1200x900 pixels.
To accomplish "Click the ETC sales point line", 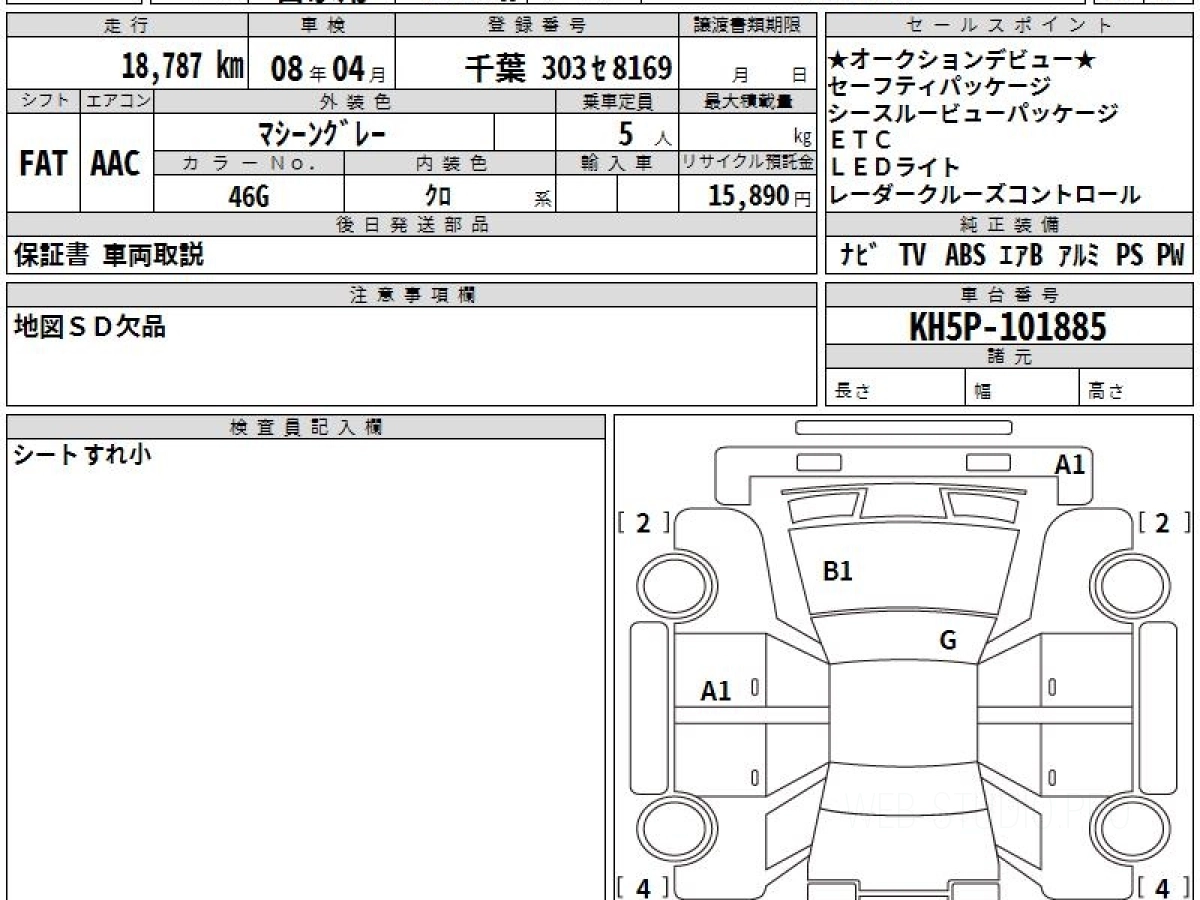I will [860, 141].
